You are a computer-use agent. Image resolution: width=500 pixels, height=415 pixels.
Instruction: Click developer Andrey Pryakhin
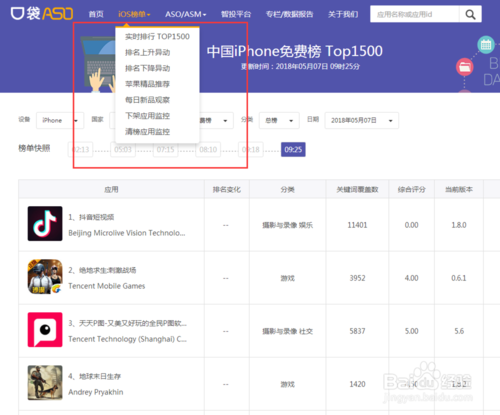pyautogui.click(x=96, y=392)
